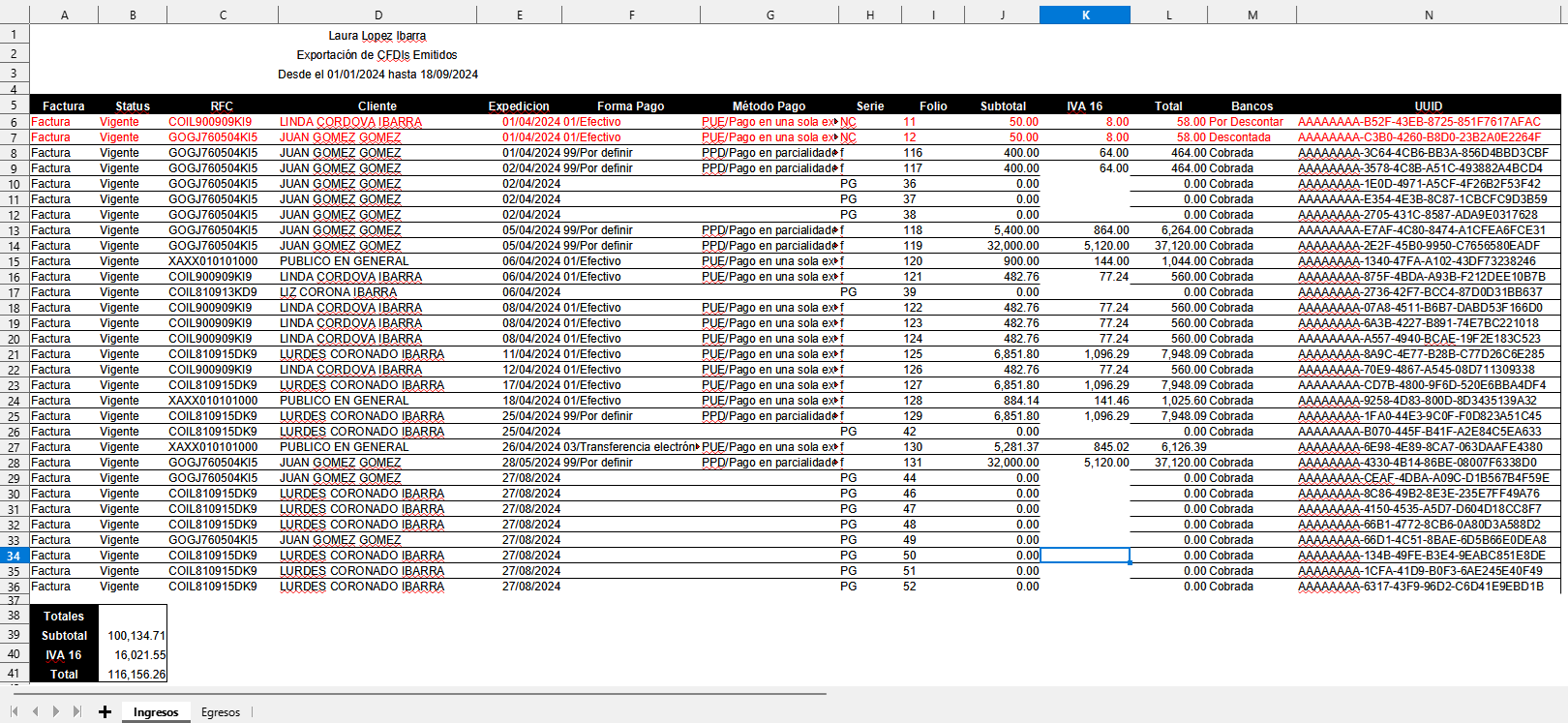1568x723 pixels.
Task: Click the Folio cell '118'
Action: pyautogui.click(x=933, y=230)
